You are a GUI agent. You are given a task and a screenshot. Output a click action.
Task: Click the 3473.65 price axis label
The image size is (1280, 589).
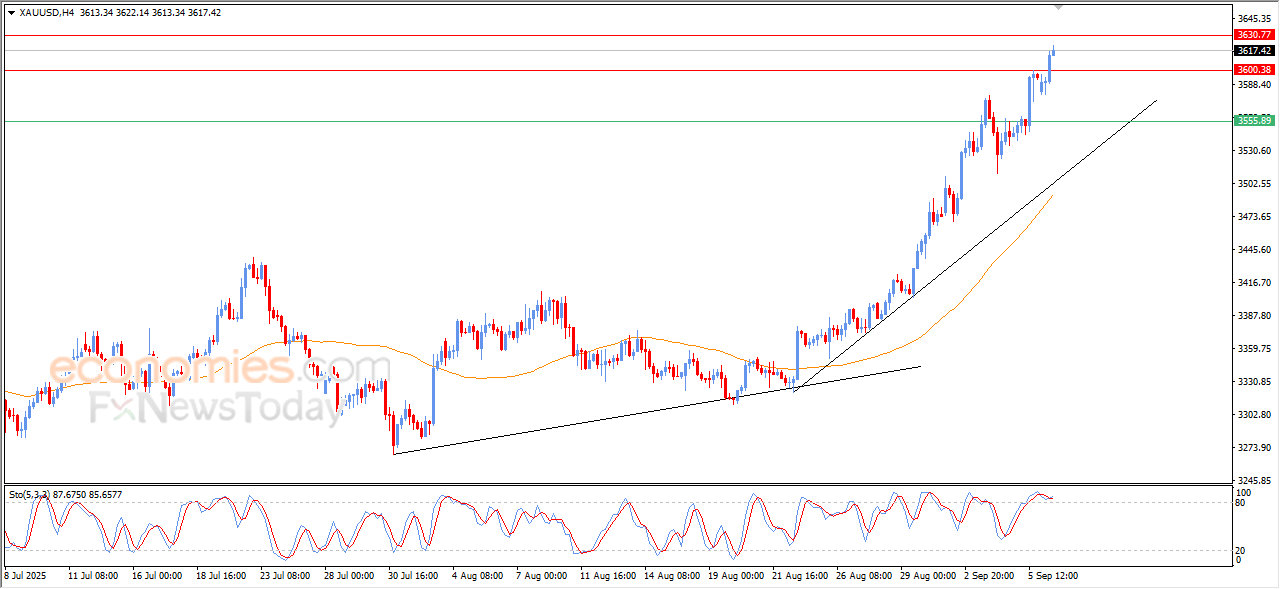[x=1253, y=217]
